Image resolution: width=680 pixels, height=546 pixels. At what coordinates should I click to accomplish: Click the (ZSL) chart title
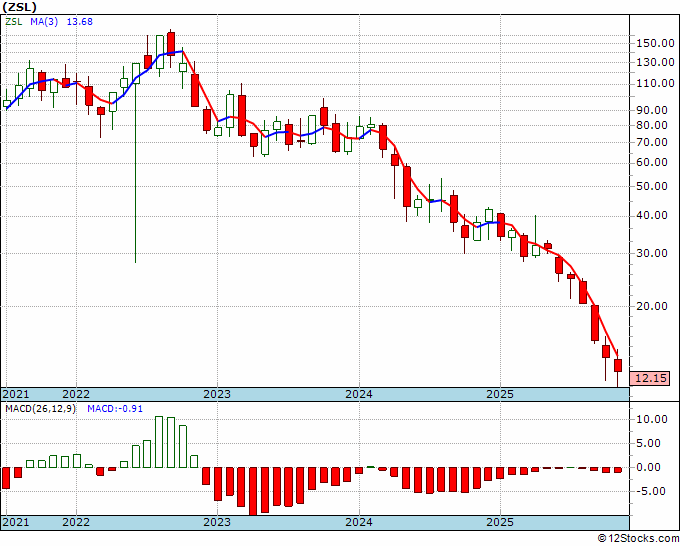click(19, 7)
